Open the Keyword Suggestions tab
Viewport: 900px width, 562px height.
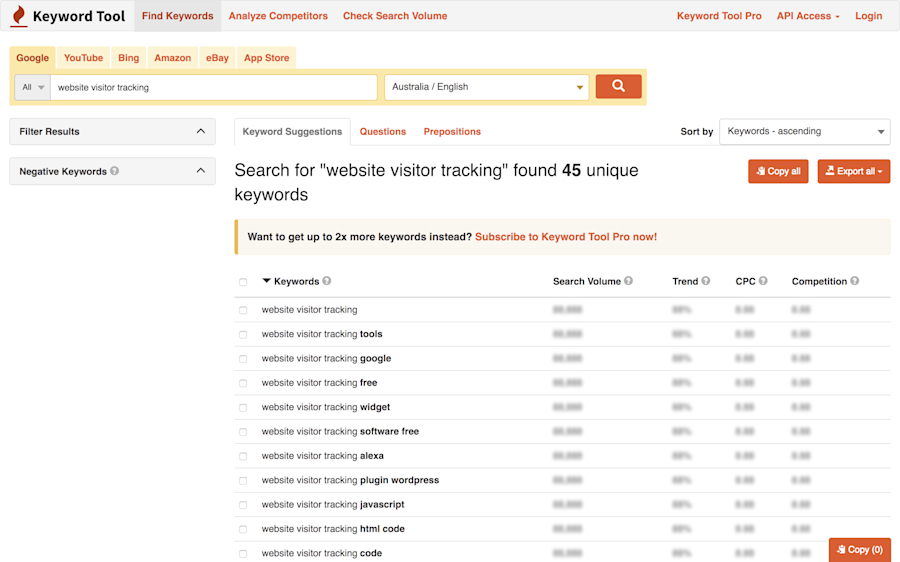pos(292,131)
